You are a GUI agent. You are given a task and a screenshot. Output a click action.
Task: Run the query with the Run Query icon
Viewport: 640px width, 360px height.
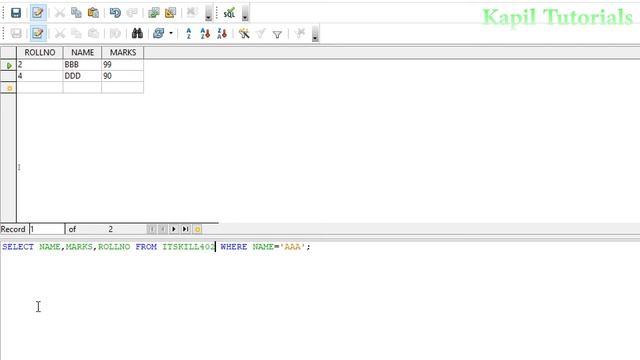pos(154,13)
